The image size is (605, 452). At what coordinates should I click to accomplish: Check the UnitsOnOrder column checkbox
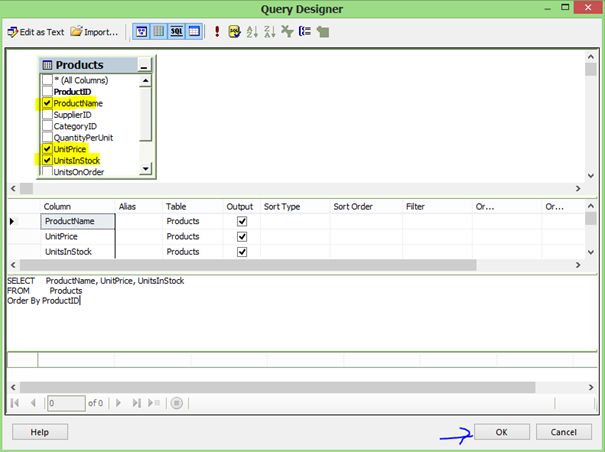click(47, 171)
